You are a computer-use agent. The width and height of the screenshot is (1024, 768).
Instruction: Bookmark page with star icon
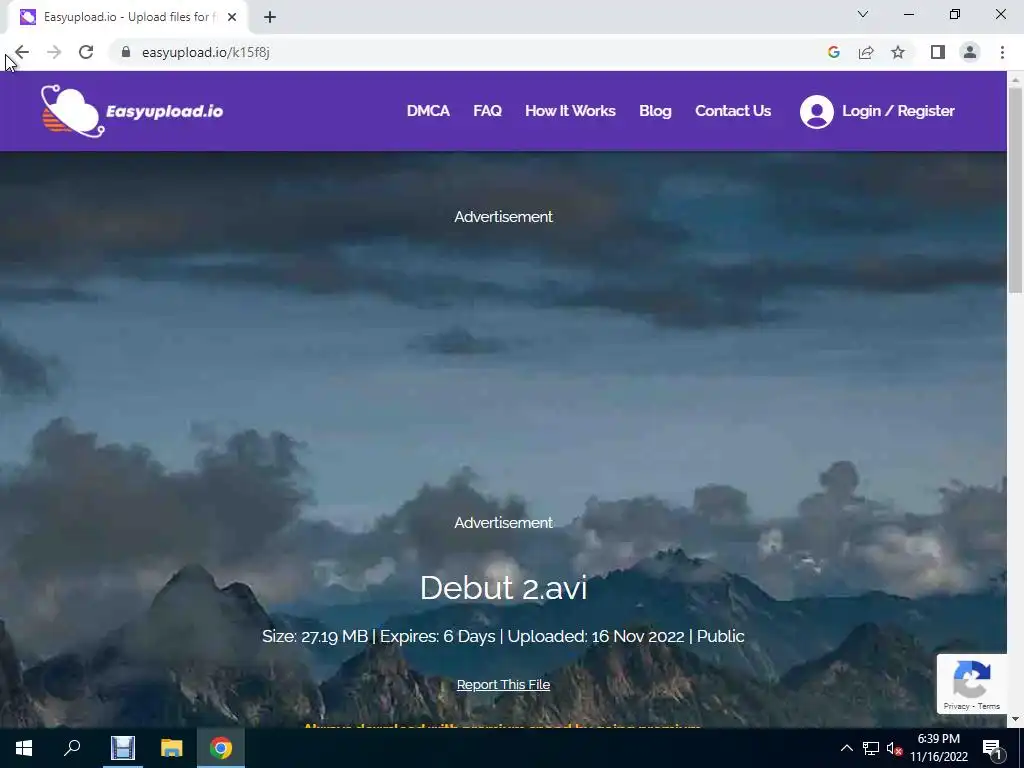pos(898,52)
